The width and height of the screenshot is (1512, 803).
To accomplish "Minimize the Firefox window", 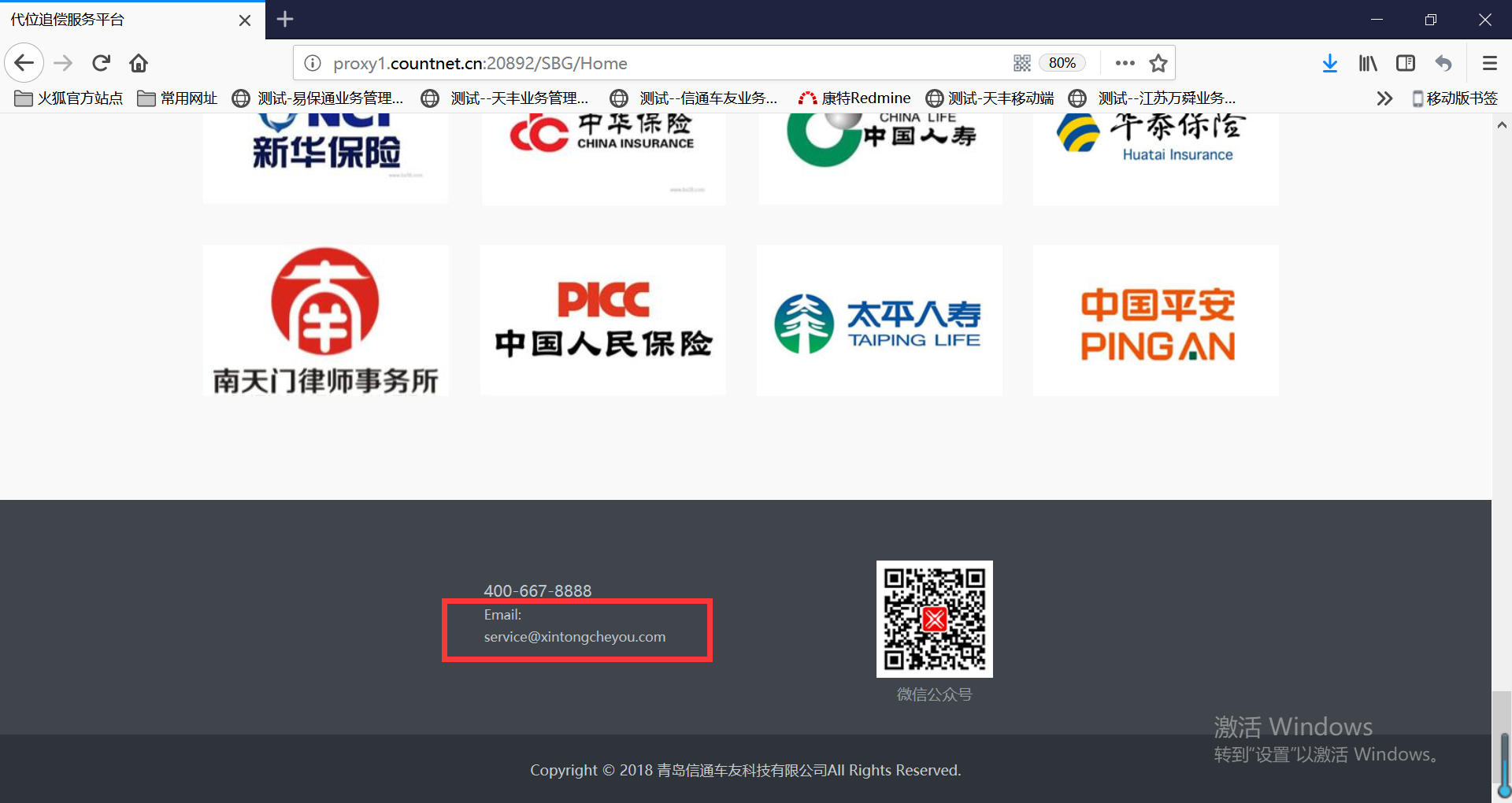I will (1377, 19).
